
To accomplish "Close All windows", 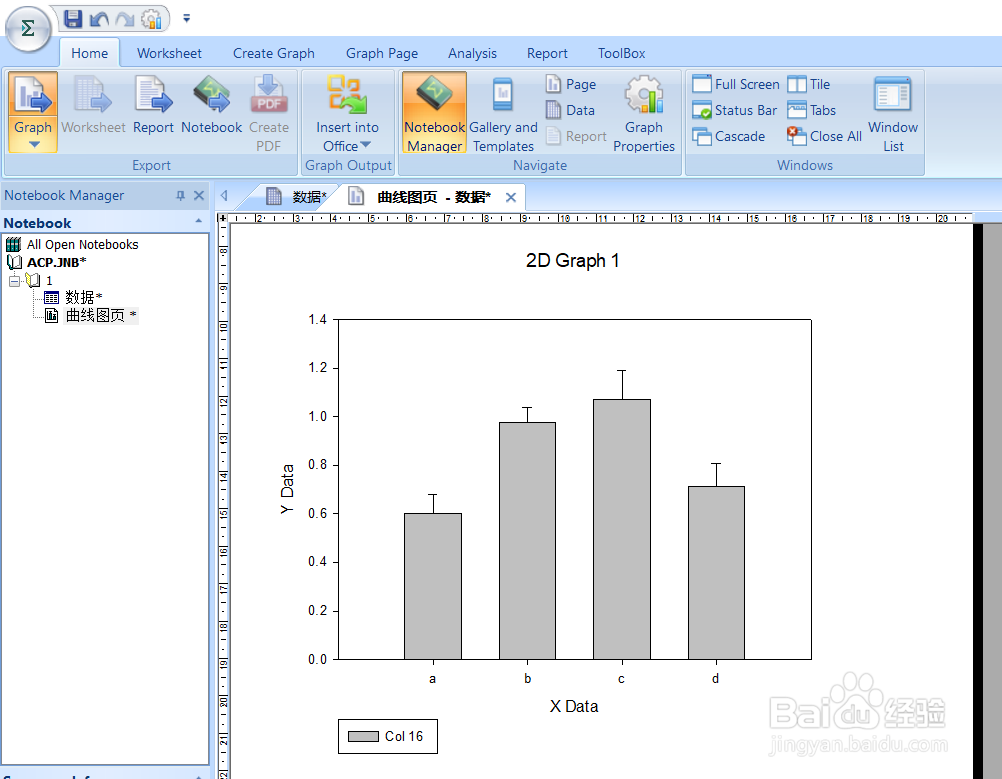I will coord(824,136).
